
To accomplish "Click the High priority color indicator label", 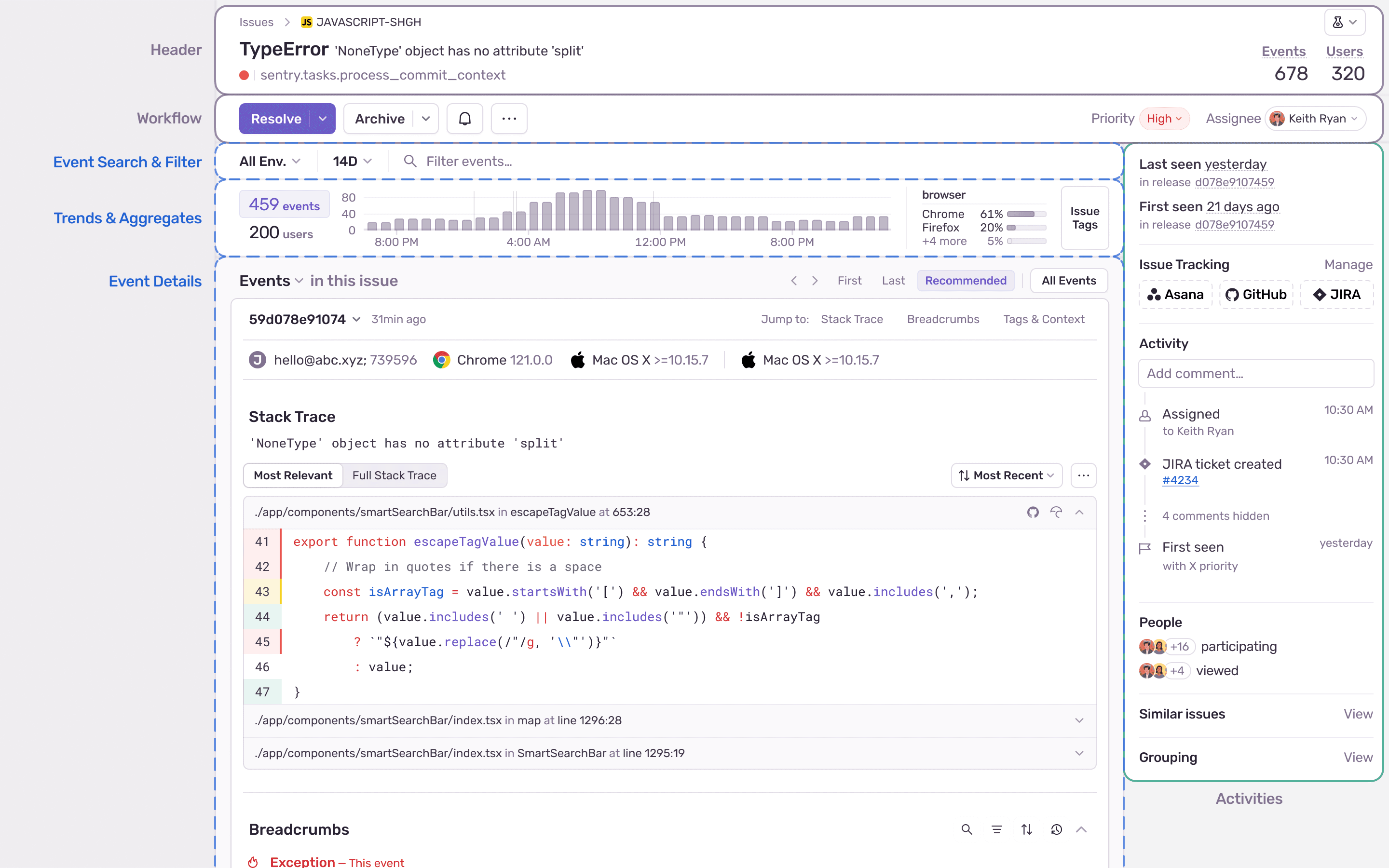I will (1163, 118).
